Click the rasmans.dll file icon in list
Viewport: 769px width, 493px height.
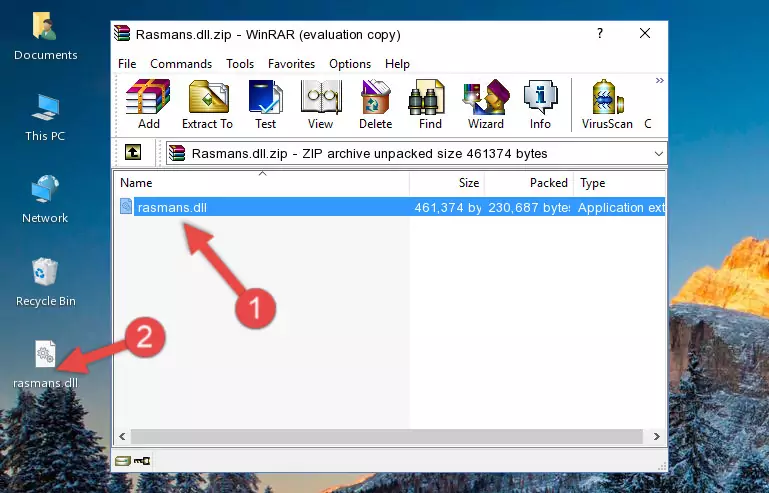point(126,207)
